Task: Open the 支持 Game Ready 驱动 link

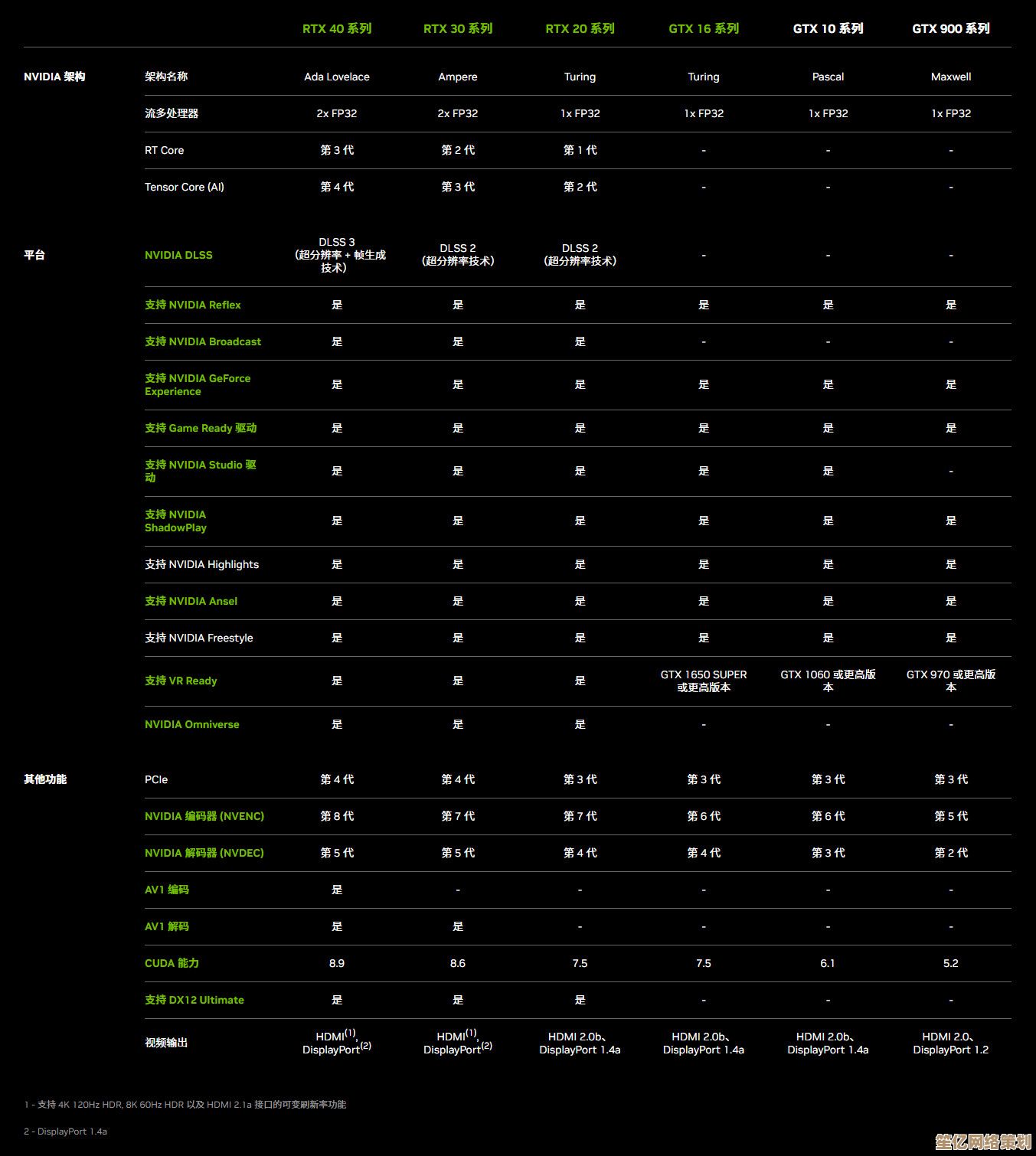Action: pos(201,428)
